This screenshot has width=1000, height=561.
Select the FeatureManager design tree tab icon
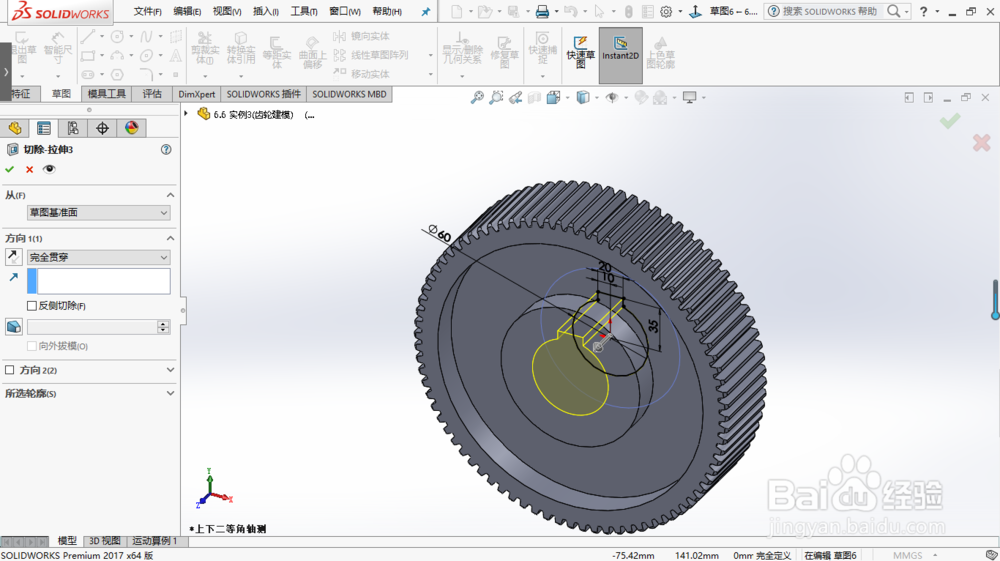[15, 128]
